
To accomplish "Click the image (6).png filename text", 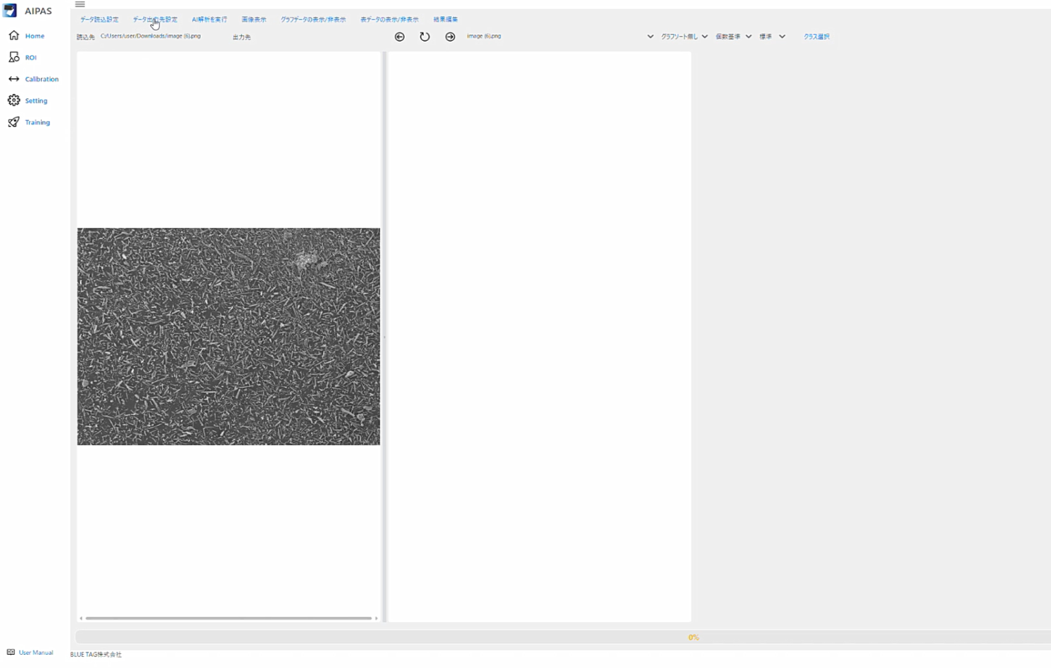I will [x=484, y=36].
